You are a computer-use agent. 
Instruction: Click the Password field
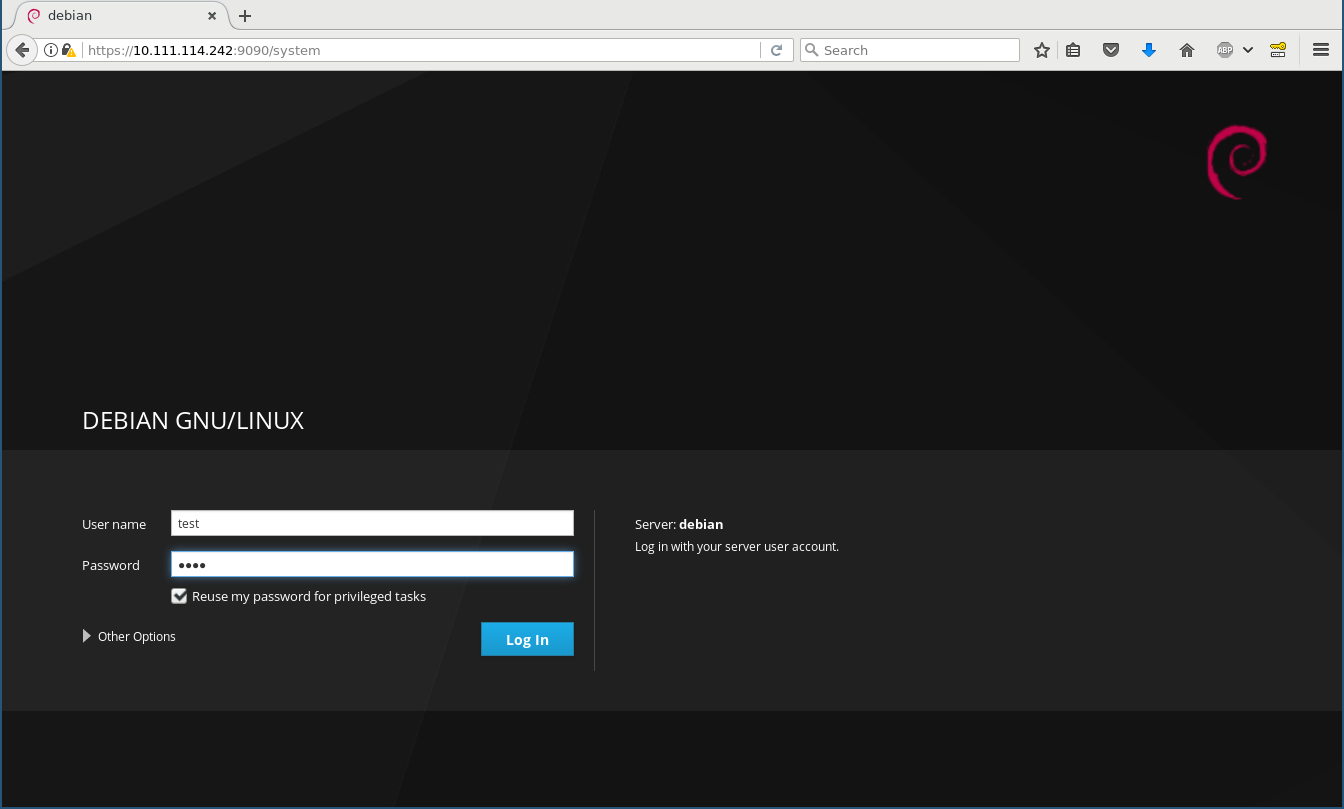coord(373,565)
